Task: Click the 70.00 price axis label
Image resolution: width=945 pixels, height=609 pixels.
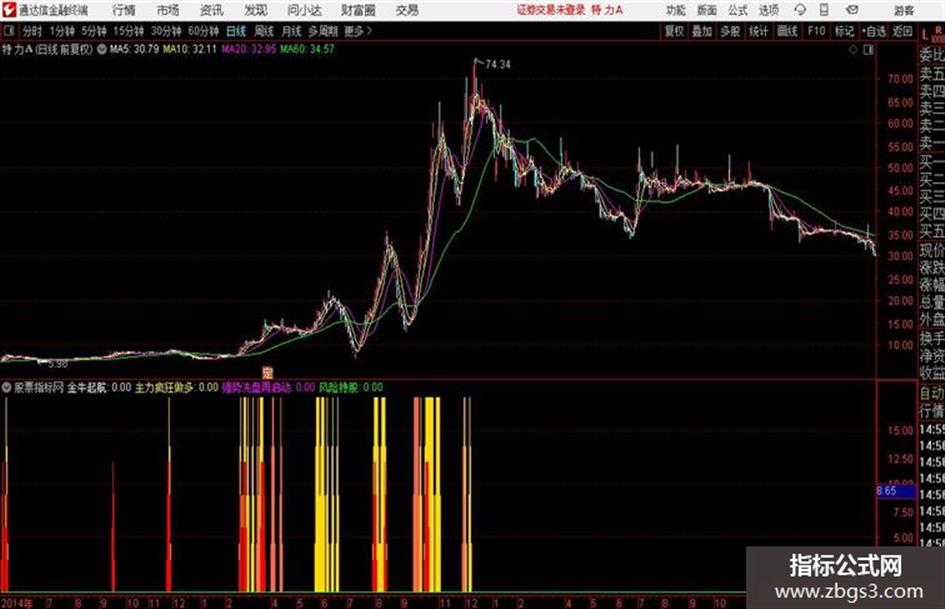Action: click(900, 79)
